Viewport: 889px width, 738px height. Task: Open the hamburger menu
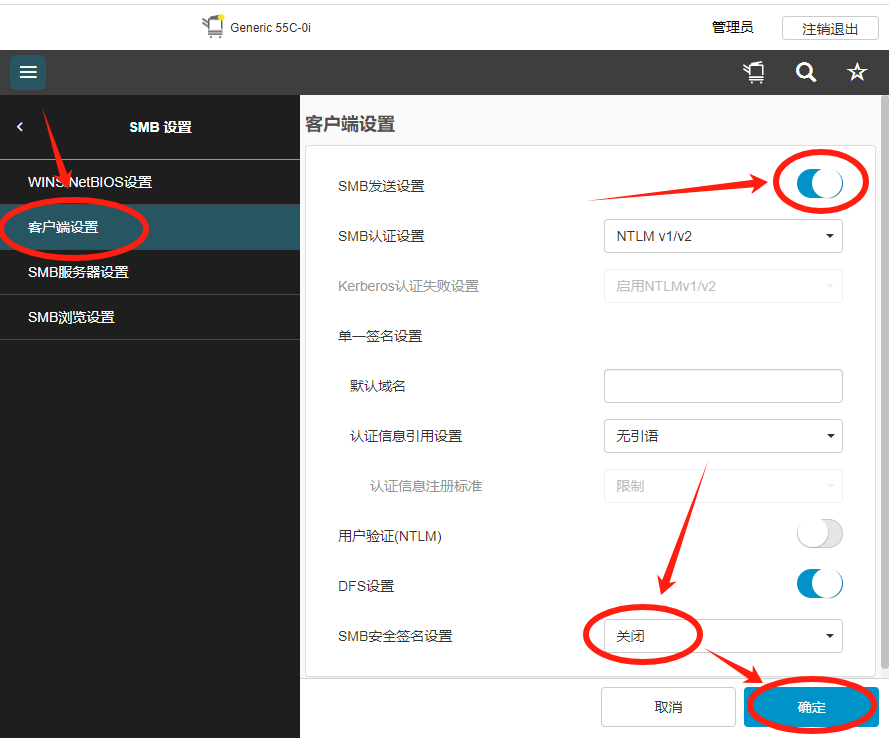(28, 72)
